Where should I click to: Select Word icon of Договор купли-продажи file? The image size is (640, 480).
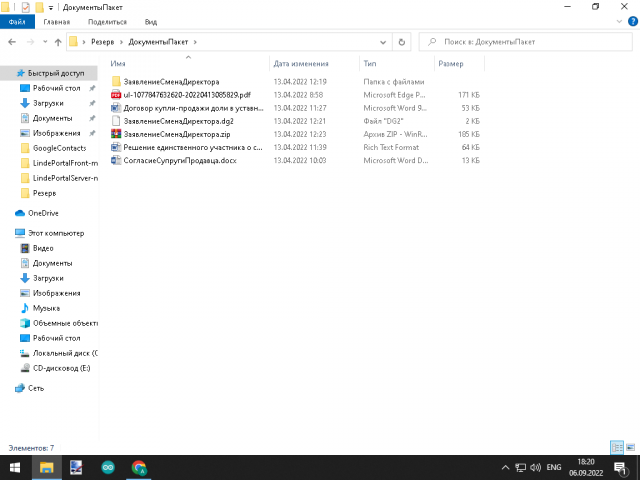(116, 108)
